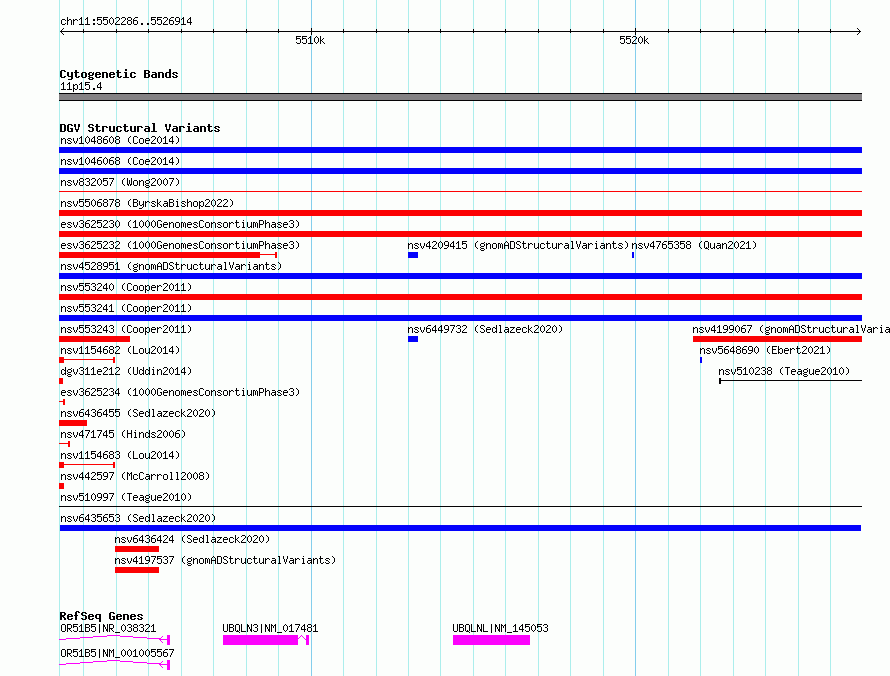This screenshot has width=890, height=676.
Task: Open the nsv510997 (Teague2010) label
Action: [126, 497]
